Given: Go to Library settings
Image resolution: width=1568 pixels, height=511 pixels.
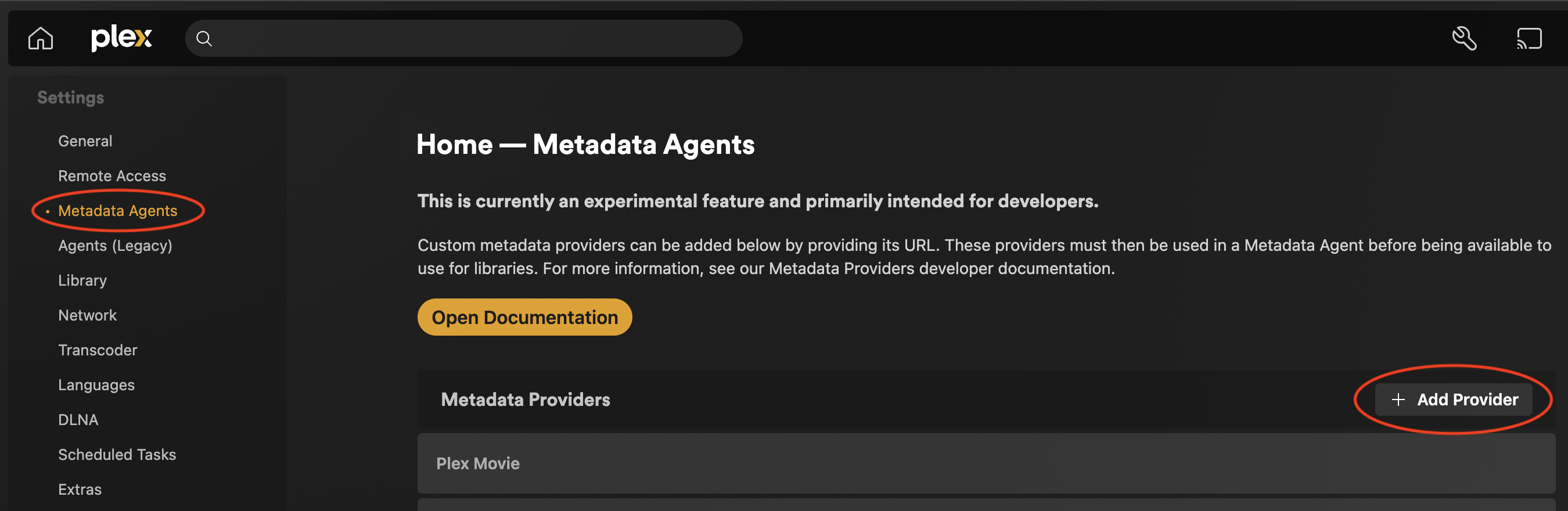Looking at the screenshot, I should 82,280.
